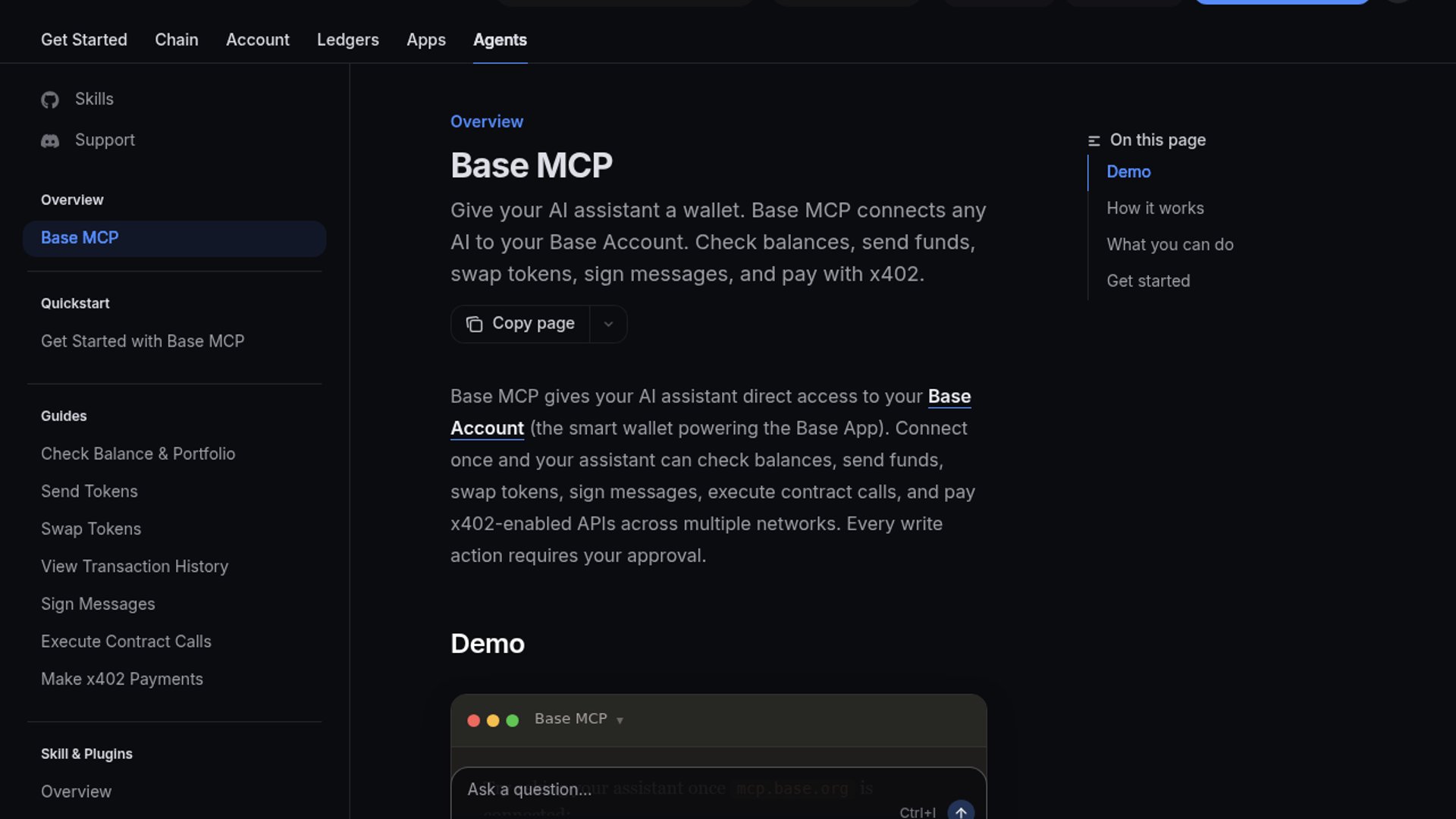Screen dimensions: 1456x819
Task: Select Base MCP in sidebar
Action: [174, 238]
